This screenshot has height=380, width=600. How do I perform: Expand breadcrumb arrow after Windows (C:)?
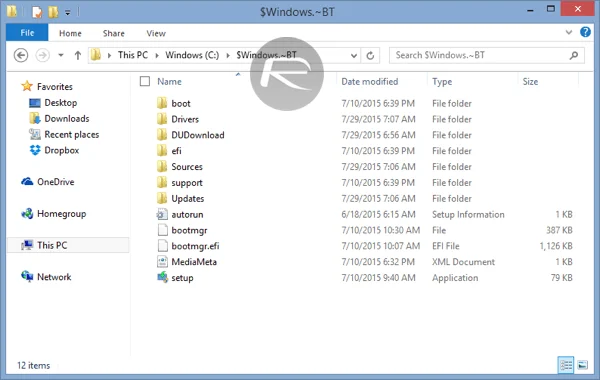point(228,56)
